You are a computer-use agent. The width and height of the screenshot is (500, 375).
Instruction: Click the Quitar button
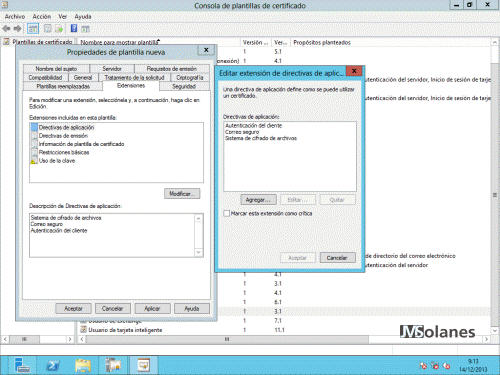pyautogui.click(x=337, y=200)
